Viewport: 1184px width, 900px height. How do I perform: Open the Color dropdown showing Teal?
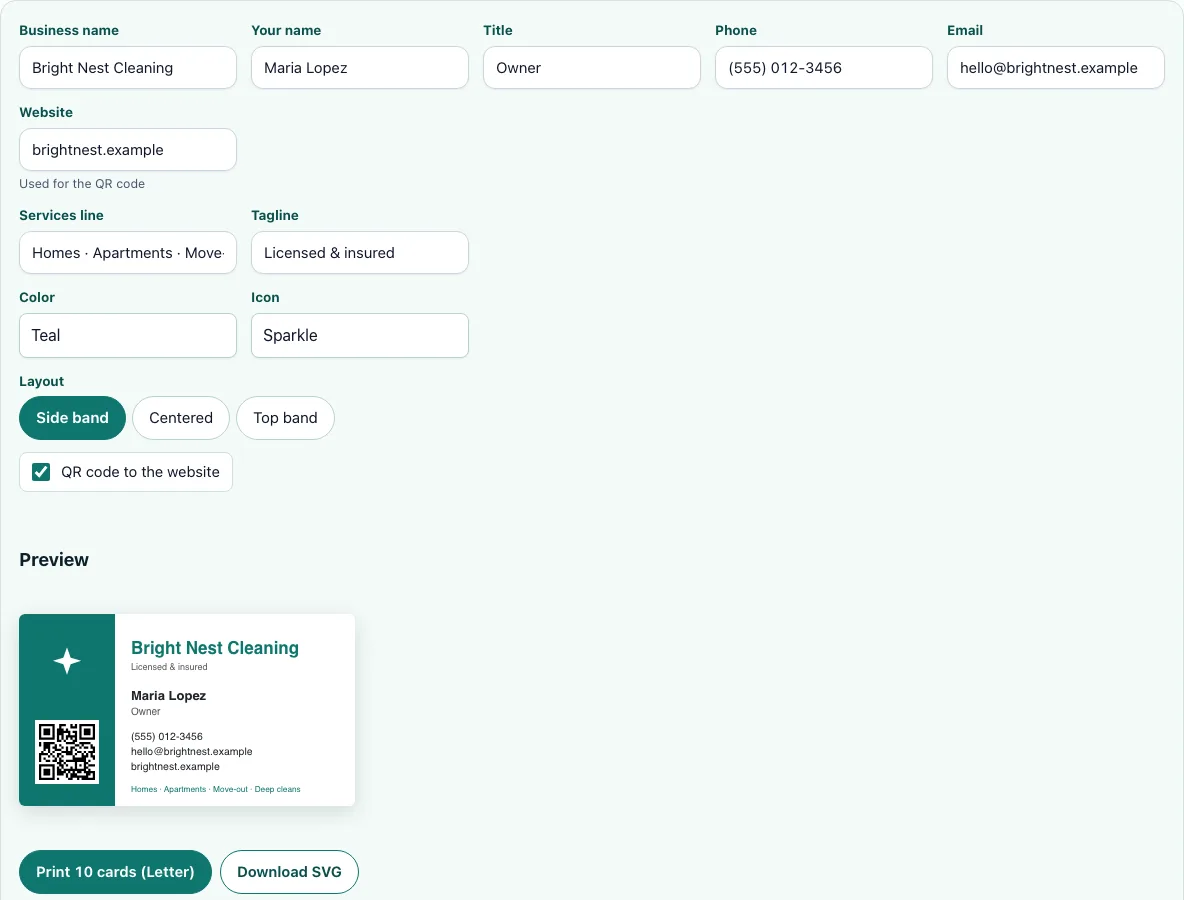point(128,335)
